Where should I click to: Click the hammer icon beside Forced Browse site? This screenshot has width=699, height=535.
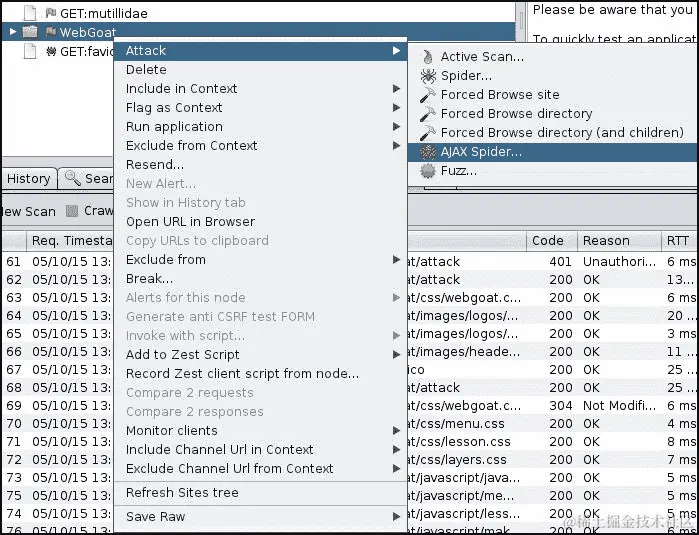[x=428, y=95]
